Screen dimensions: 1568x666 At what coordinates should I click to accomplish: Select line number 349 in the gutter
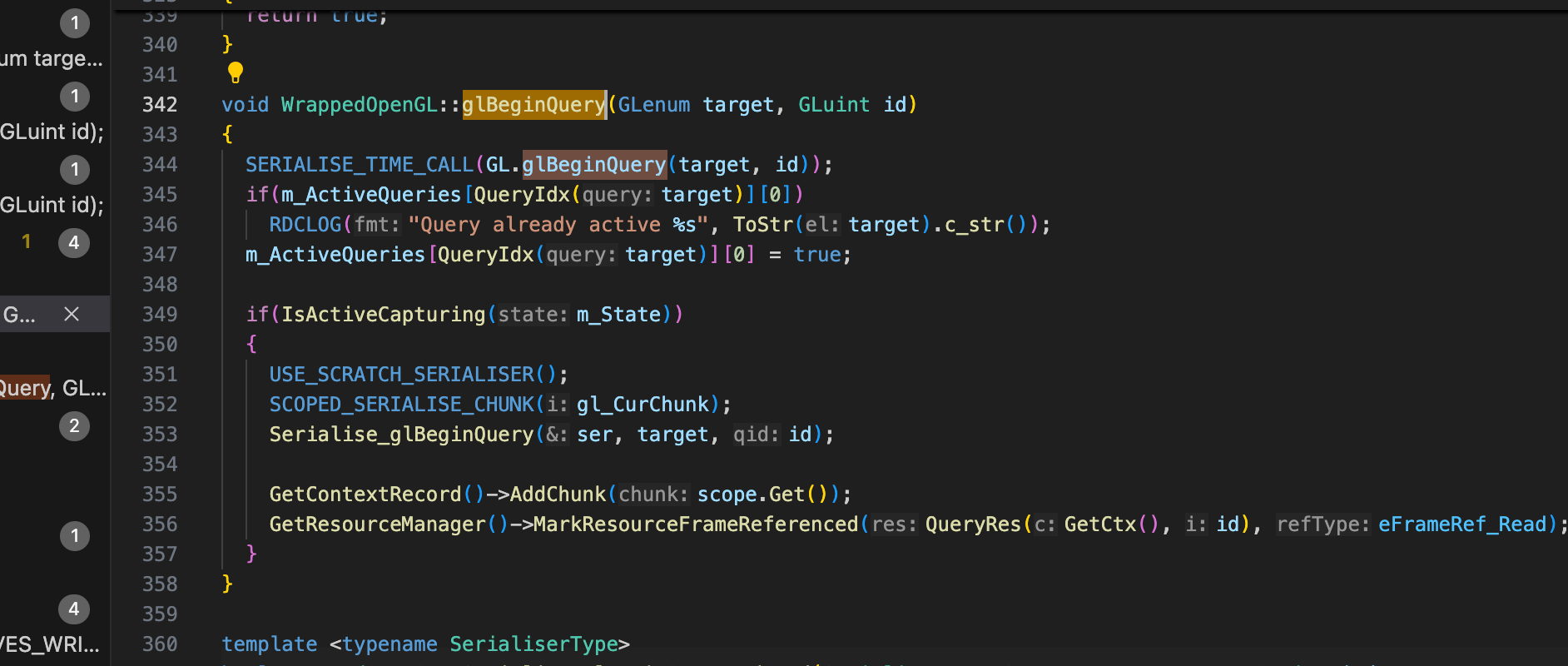160,314
